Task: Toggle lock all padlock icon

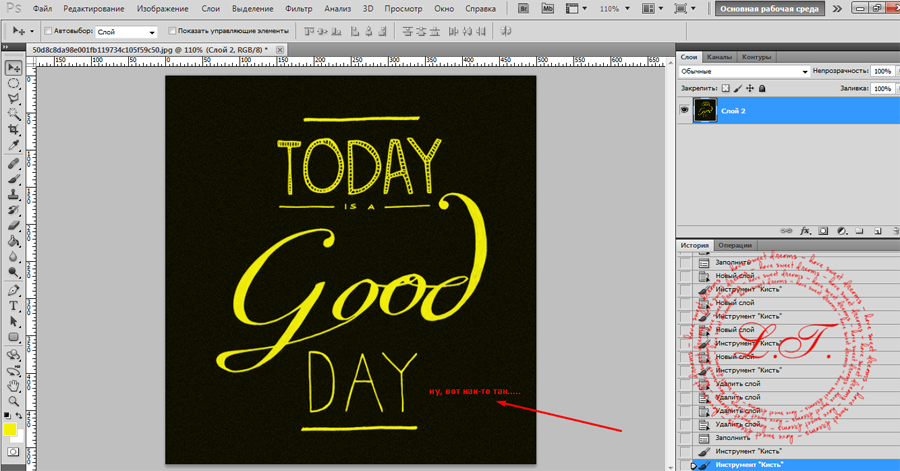Action: point(762,88)
